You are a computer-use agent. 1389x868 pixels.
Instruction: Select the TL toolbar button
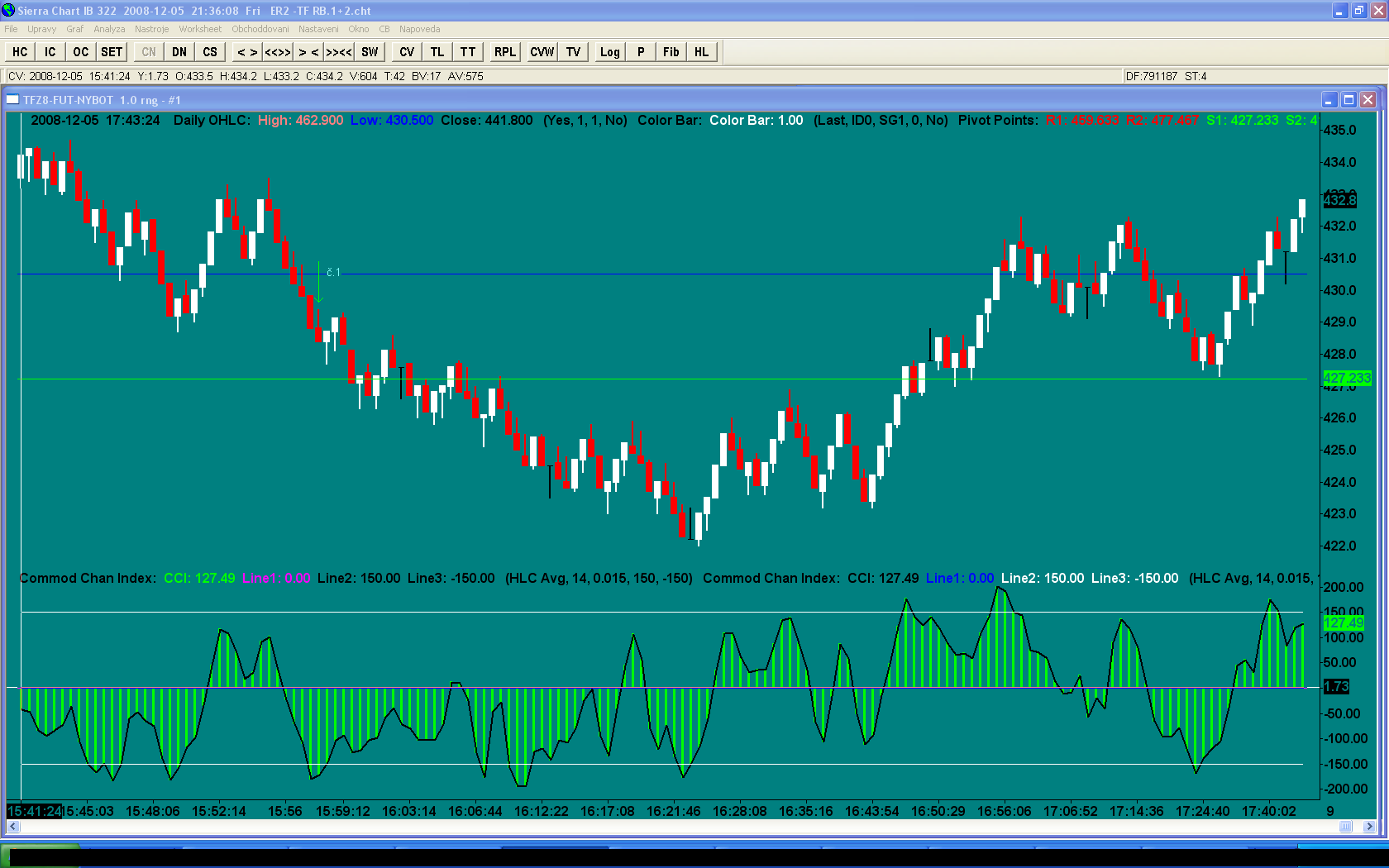(437, 52)
